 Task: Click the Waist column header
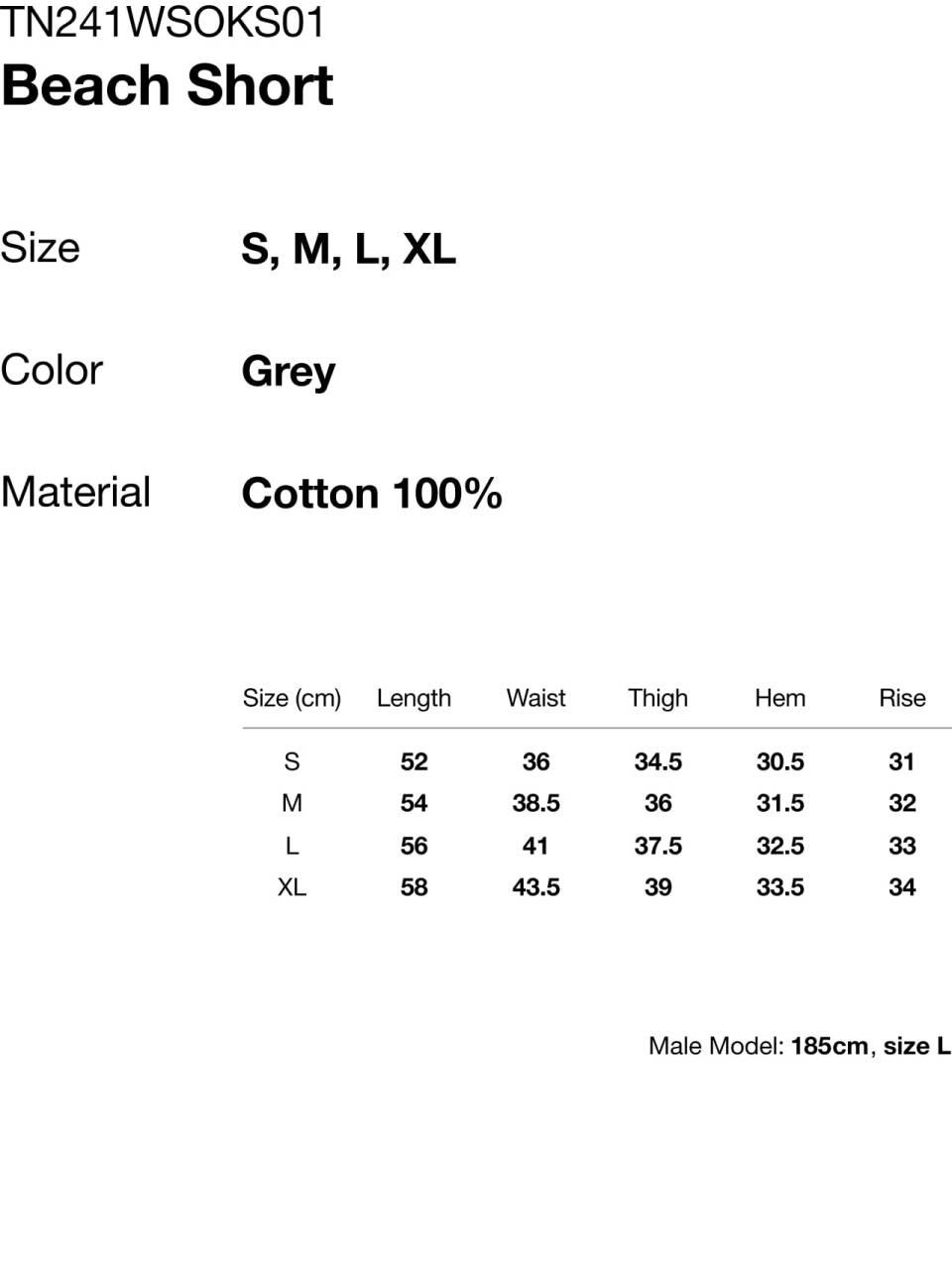535,698
